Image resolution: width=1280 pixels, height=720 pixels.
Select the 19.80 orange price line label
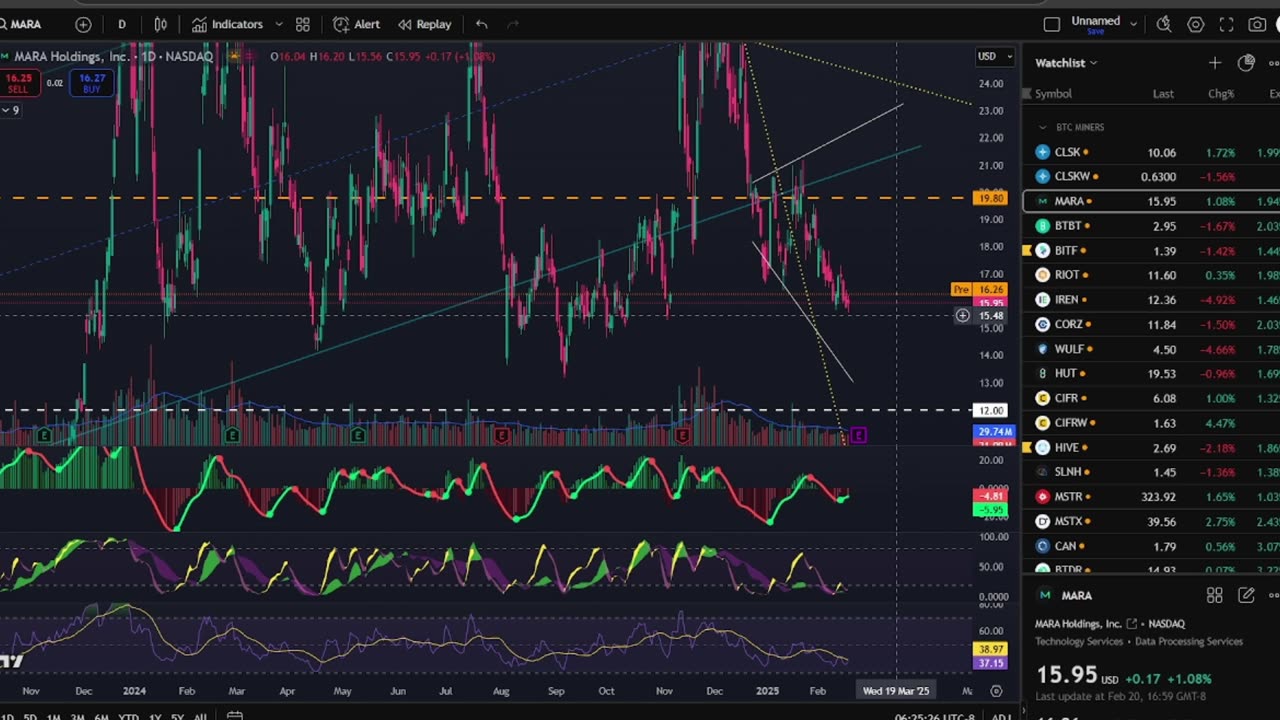pos(991,198)
